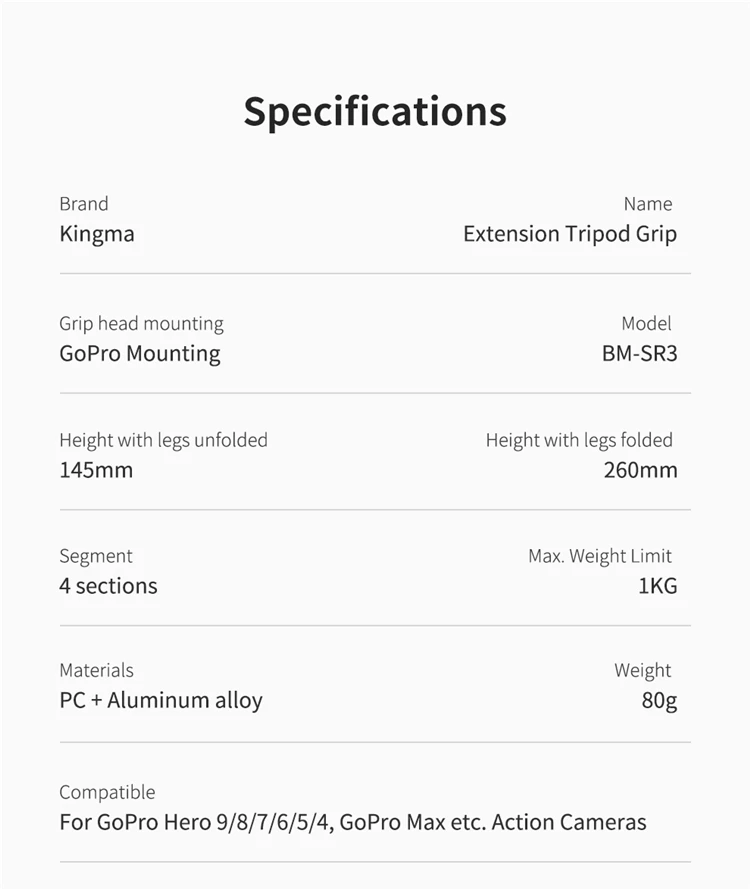Click Height with legs unfolded label
Image resolution: width=750 pixels, height=889 pixels.
tap(163, 441)
